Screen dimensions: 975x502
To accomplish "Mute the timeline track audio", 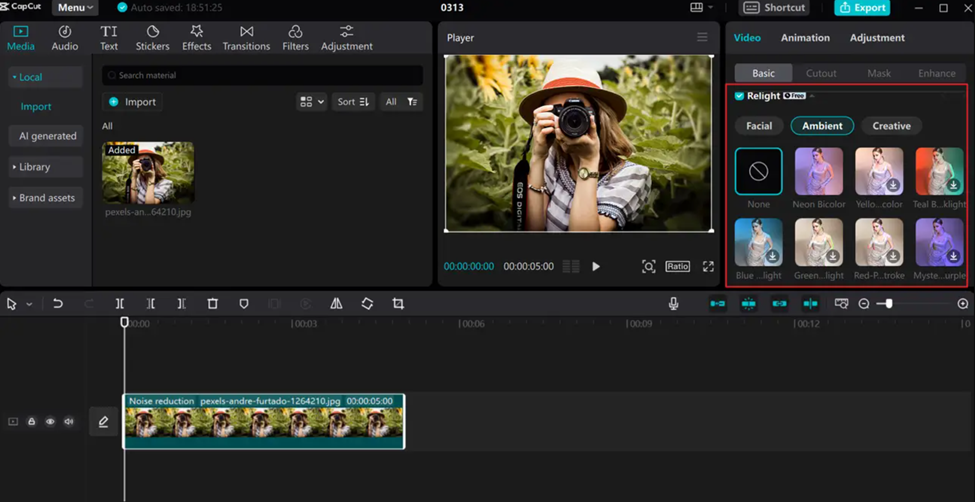I will click(69, 422).
